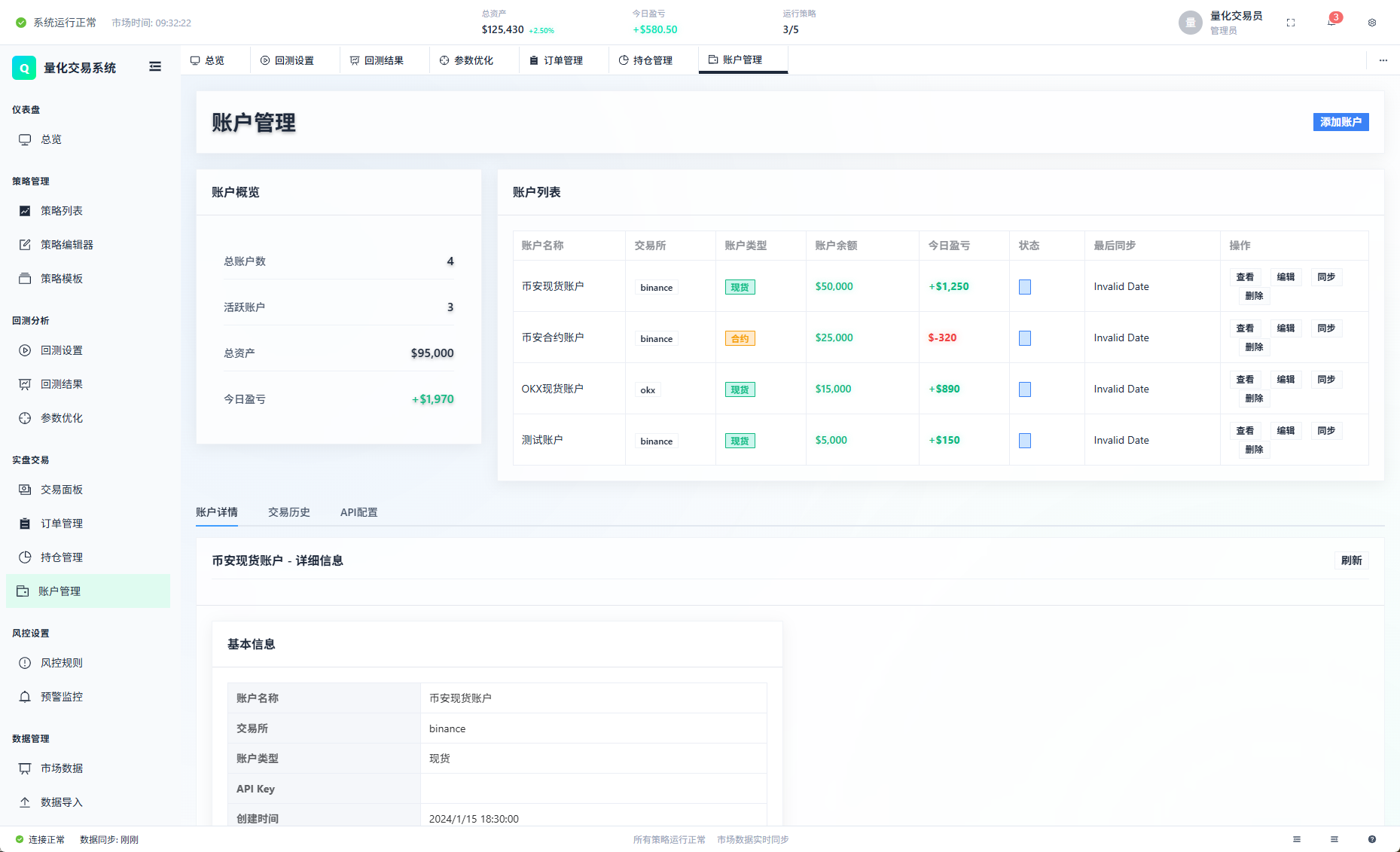
Task: Select the 订单管理 sidebar item
Action: [88, 524]
